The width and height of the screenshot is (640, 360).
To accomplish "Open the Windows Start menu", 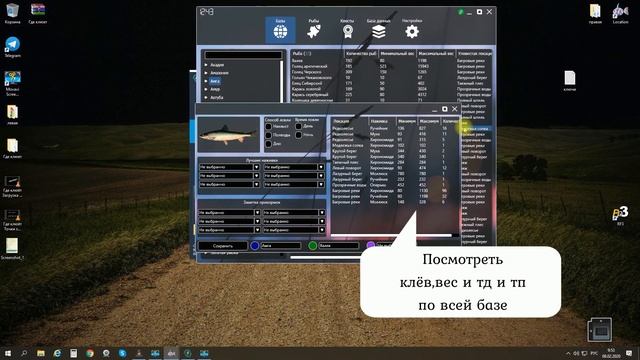I will coord(8,353).
